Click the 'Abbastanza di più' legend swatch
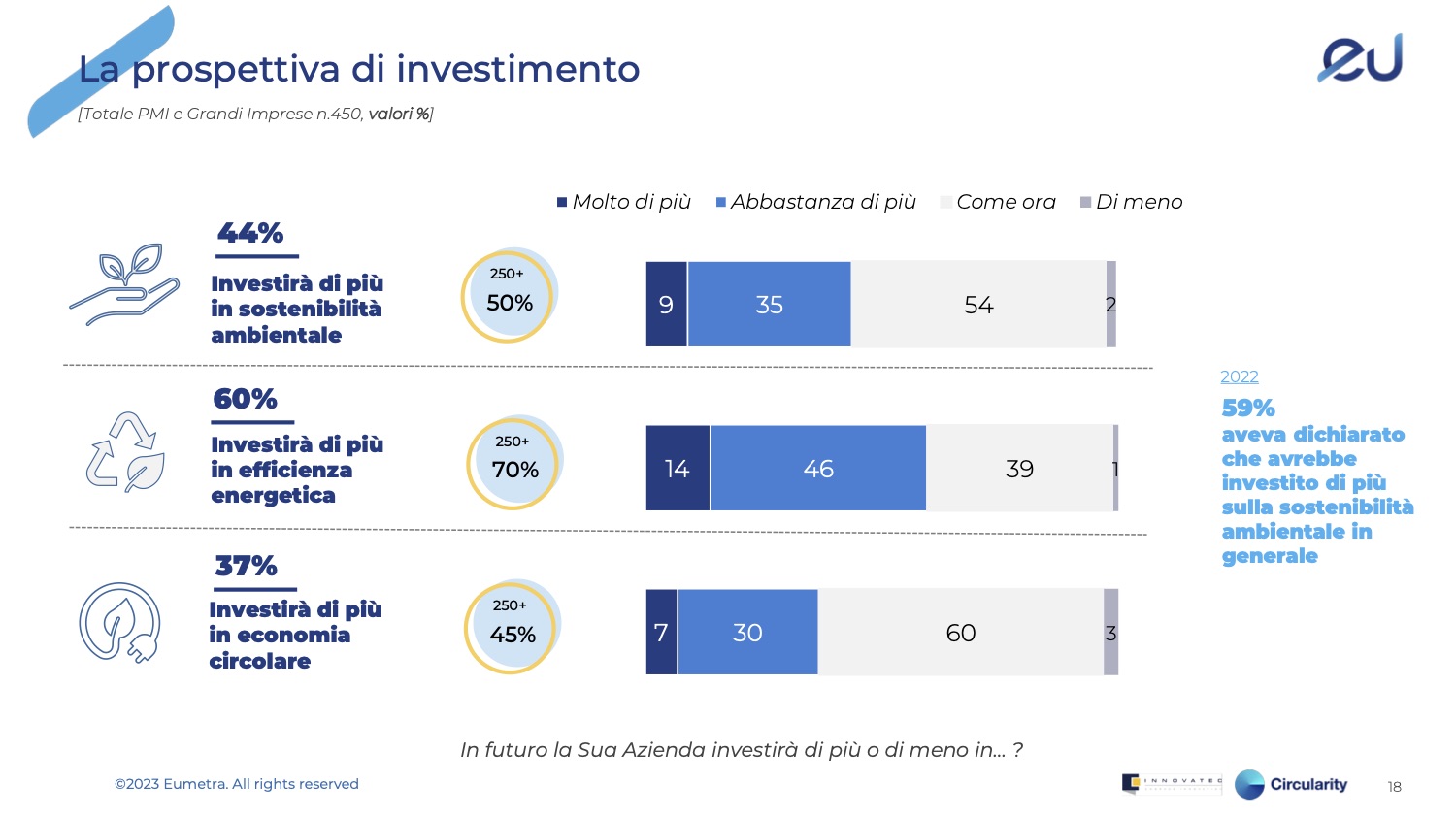The width and height of the screenshot is (1456, 818). pyautogui.click(x=721, y=202)
